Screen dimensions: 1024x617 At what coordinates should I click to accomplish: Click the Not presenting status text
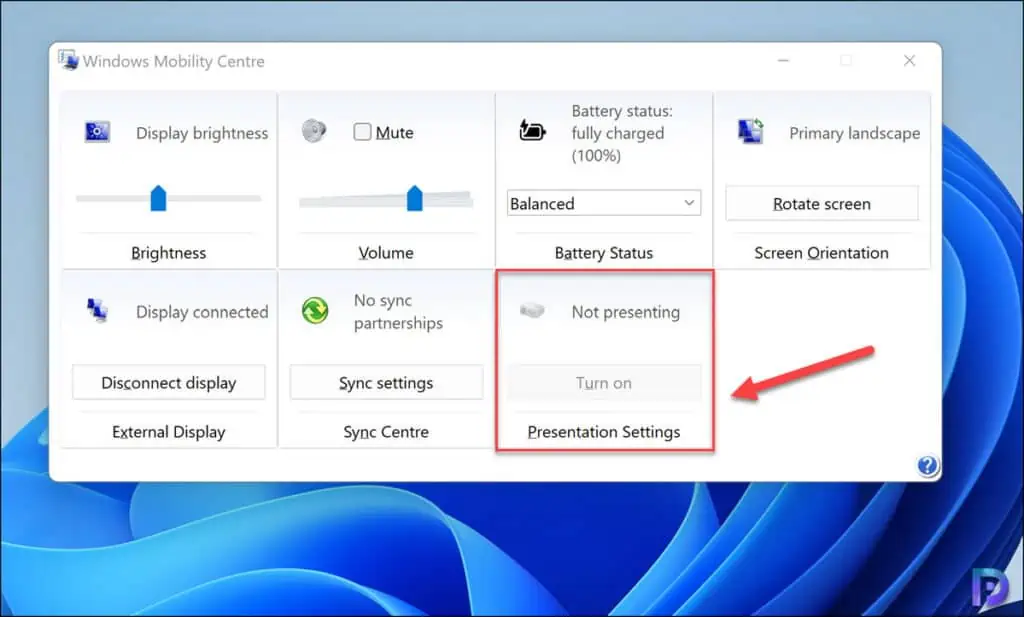(x=626, y=312)
